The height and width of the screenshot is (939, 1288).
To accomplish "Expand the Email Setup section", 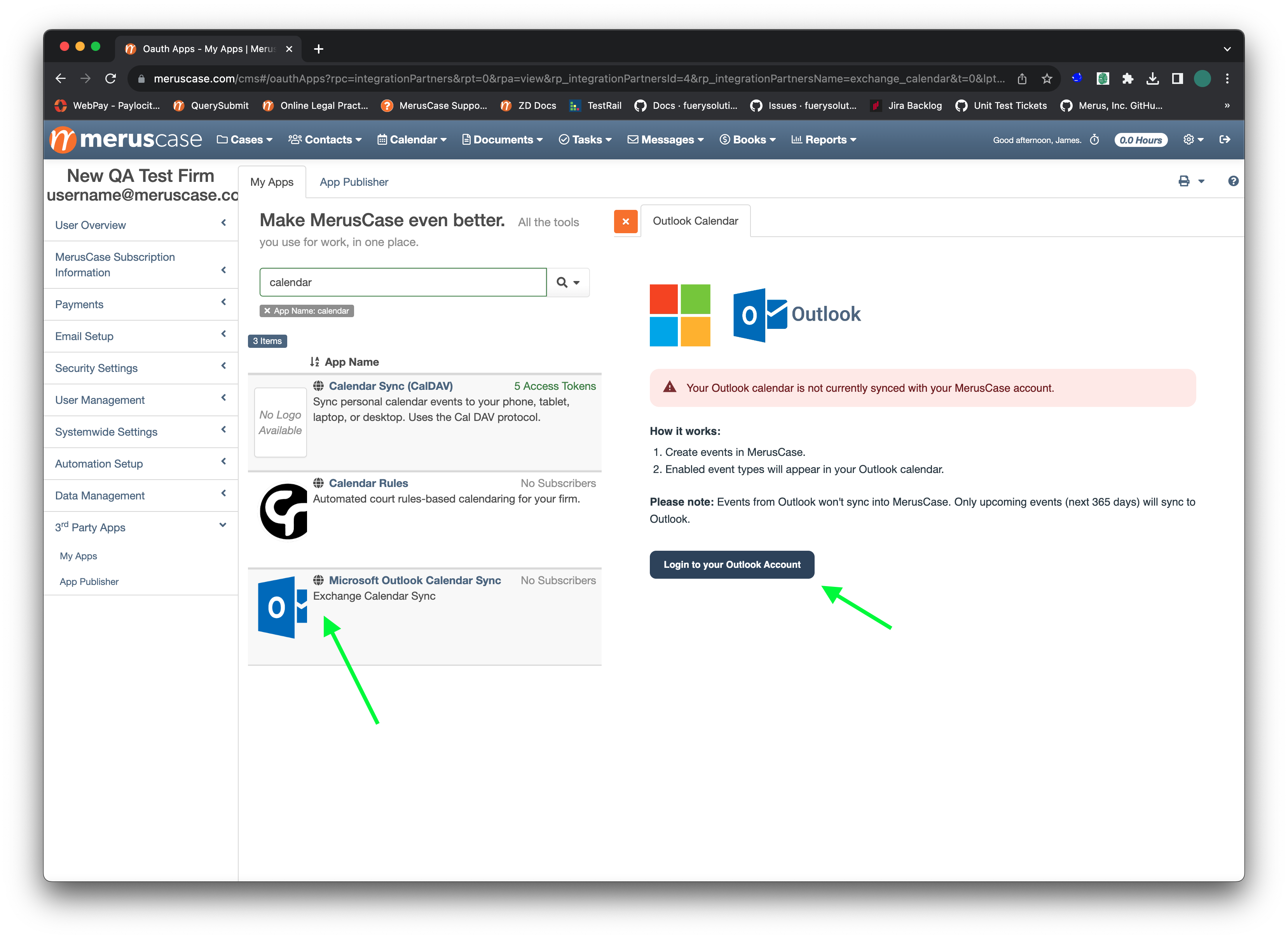I will tap(140, 336).
